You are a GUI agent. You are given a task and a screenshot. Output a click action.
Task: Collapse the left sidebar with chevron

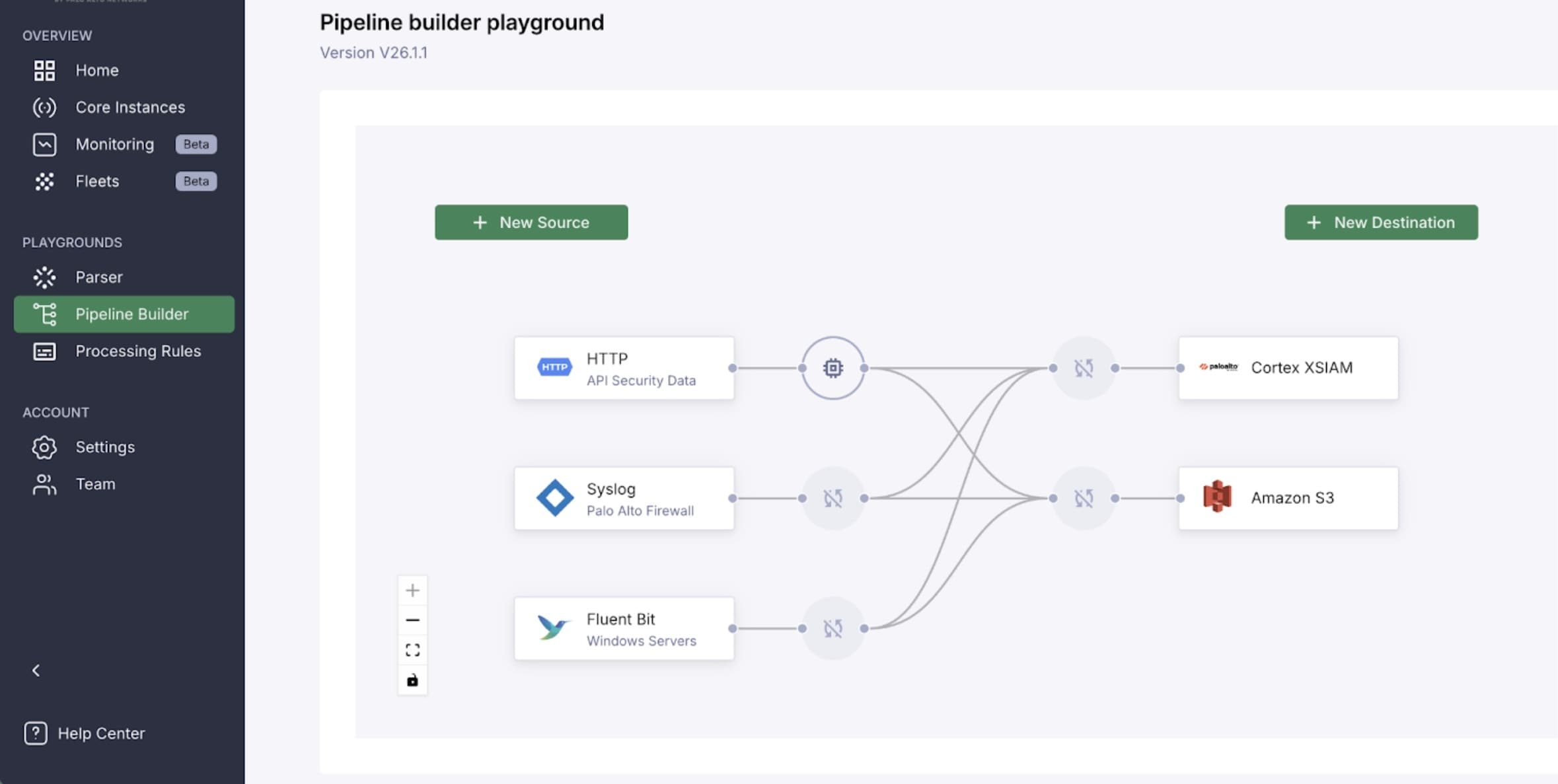point(36,670)
